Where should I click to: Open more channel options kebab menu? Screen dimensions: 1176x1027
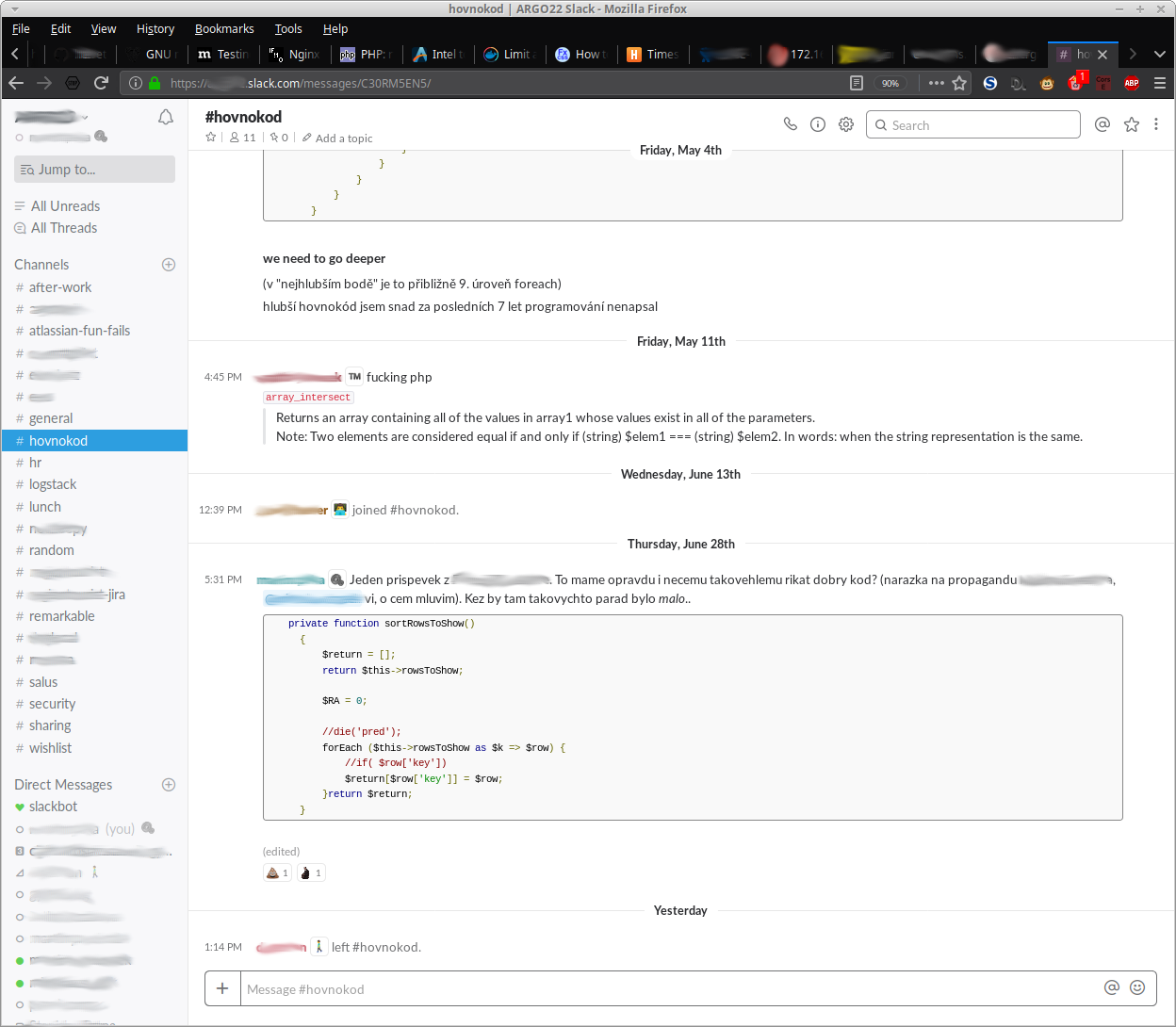[x=1156, y=124]
